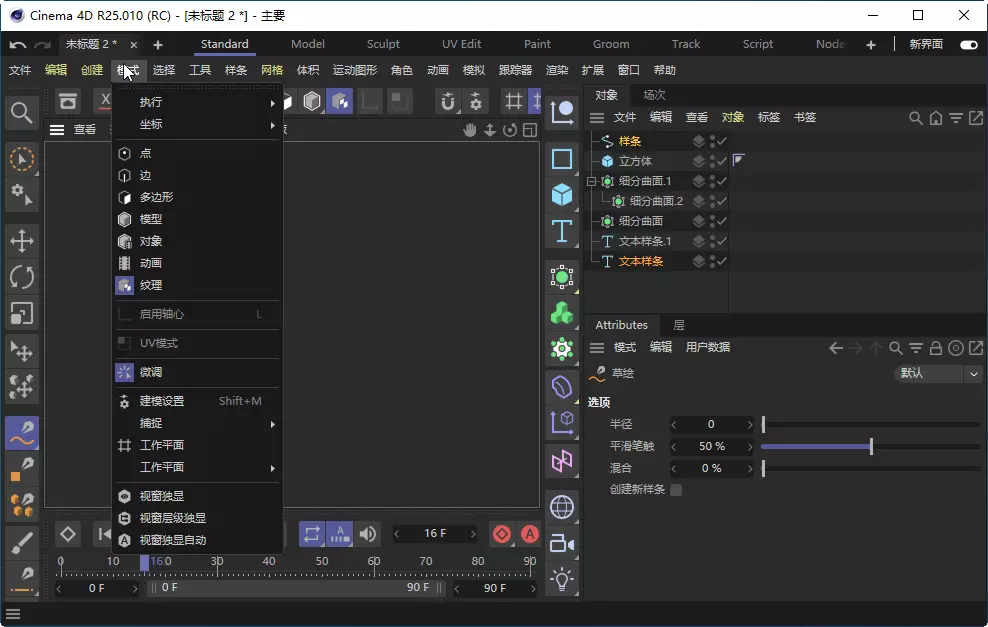The image size is (988, 627).
Task: Click the 混合 slider track
Action: tap(871, 468)
